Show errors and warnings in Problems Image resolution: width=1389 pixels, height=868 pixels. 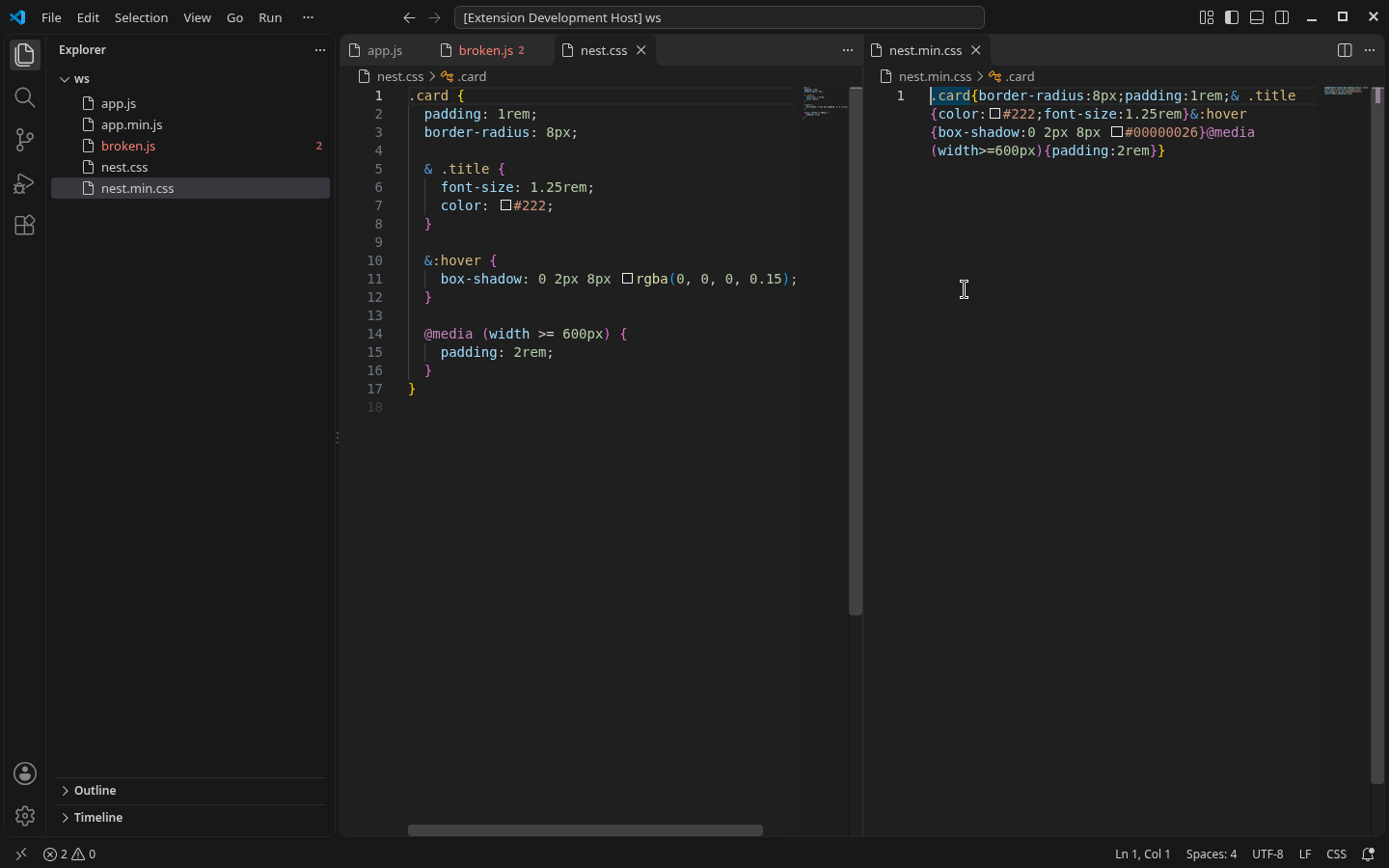(x=69, y=854)
